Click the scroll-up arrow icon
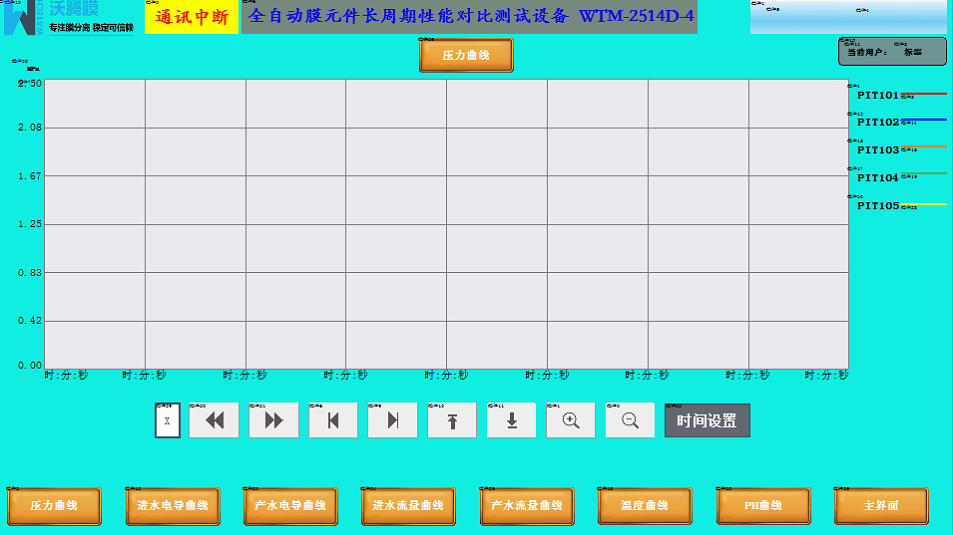The image size is (953, 535). point(452,421)
